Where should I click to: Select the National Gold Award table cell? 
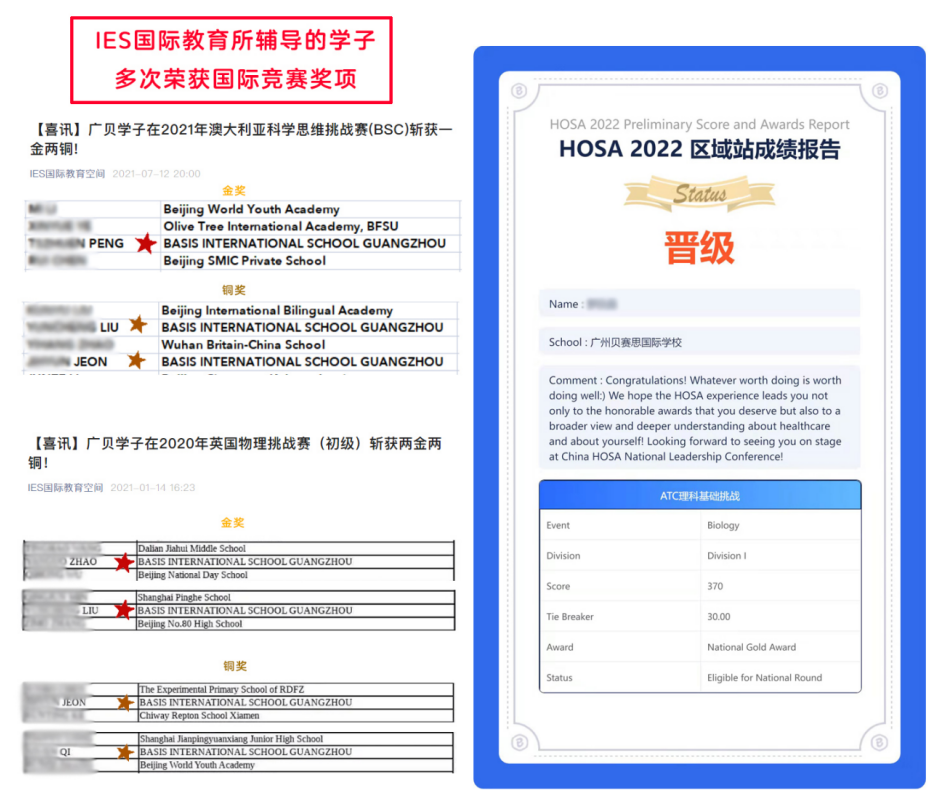[x=751, y=647]
